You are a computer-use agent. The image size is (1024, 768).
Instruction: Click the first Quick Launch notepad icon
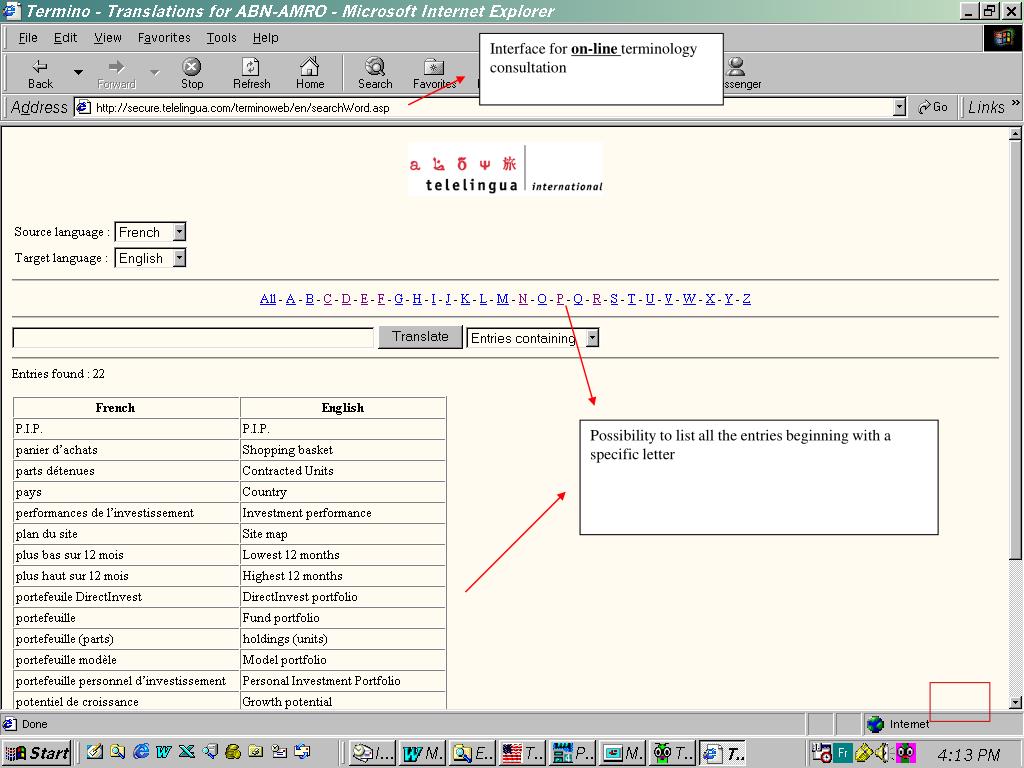(x=95, y=752)
